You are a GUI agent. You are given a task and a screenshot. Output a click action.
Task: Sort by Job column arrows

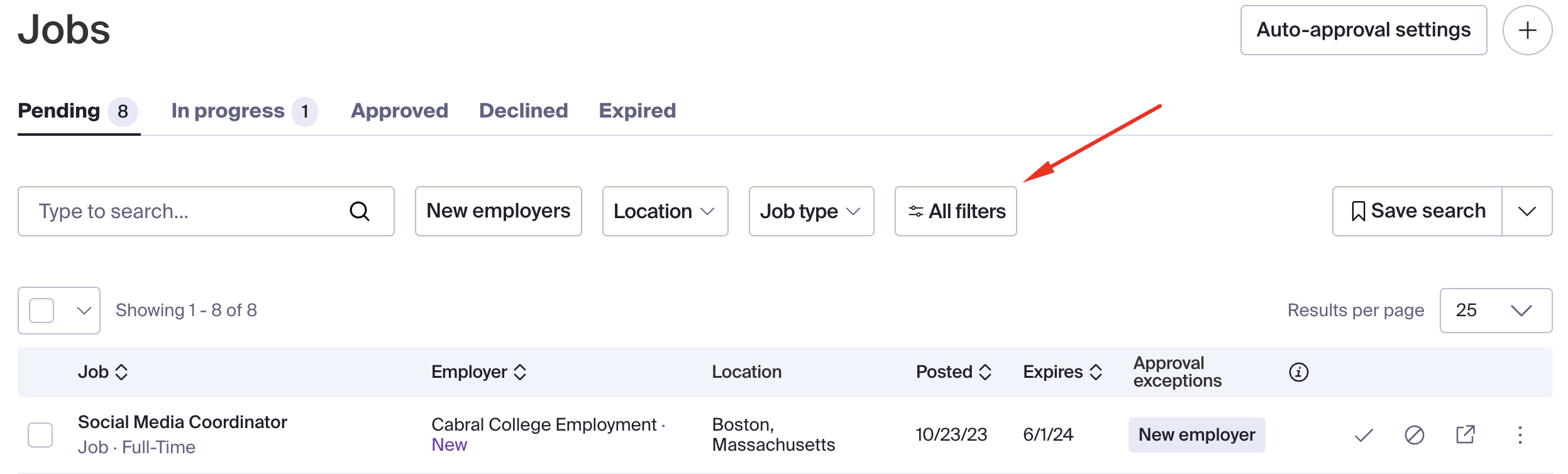tap(121, 372)
